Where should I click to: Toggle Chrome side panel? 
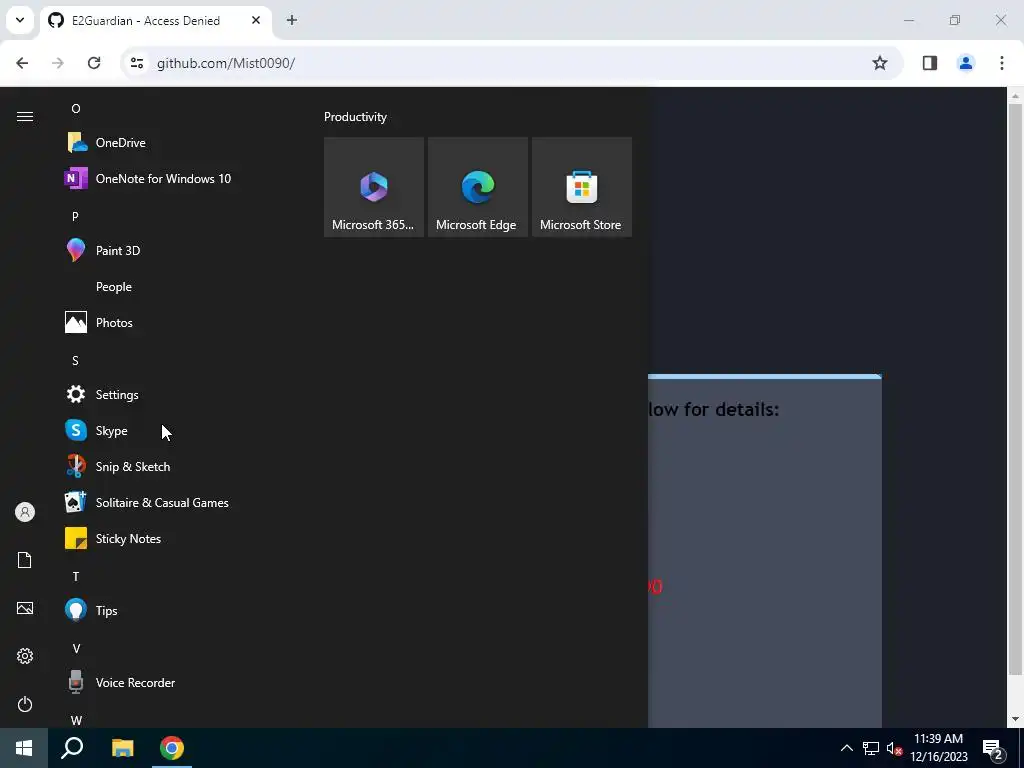click(x=930, y=63)
